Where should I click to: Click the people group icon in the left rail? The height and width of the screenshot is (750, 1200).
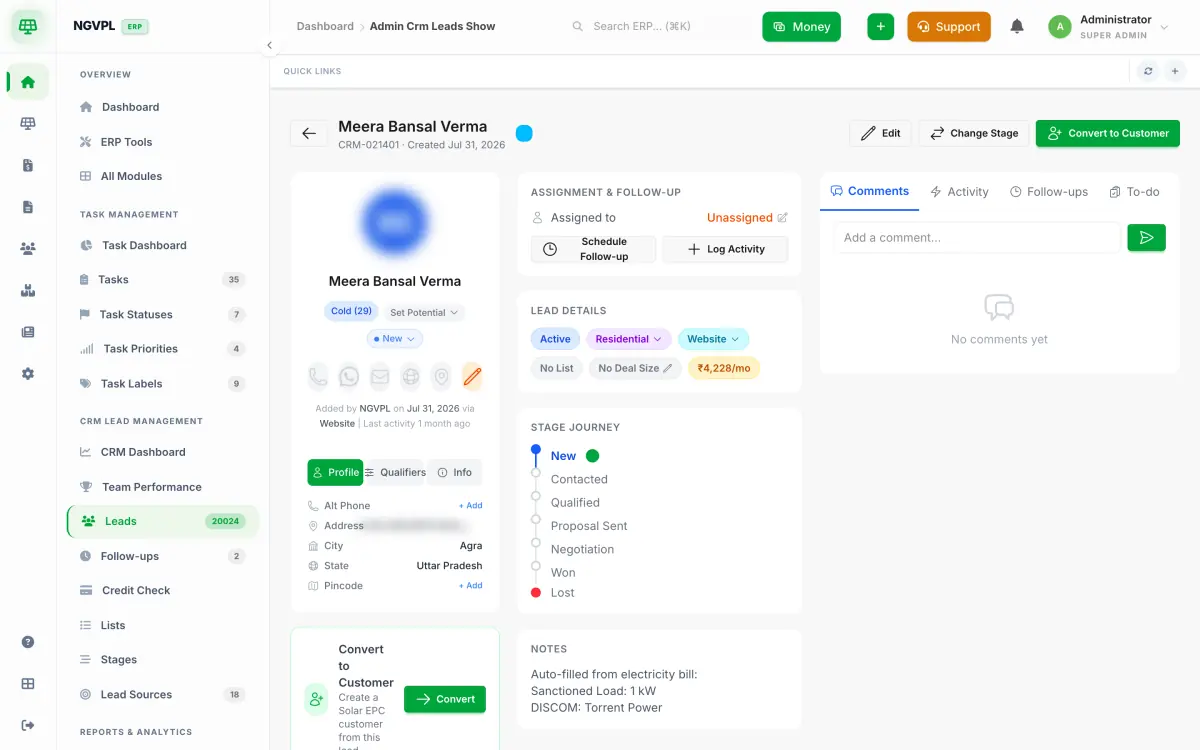click(28, 249)
